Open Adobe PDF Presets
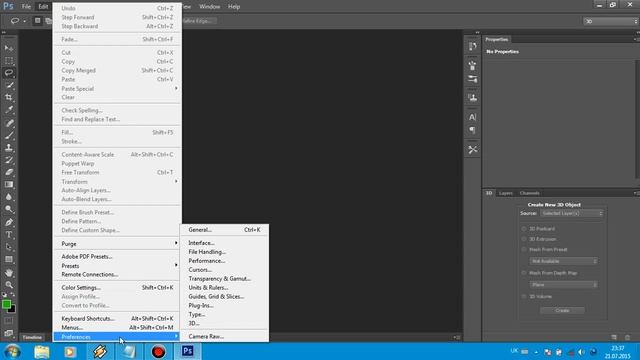 [117, 257]
